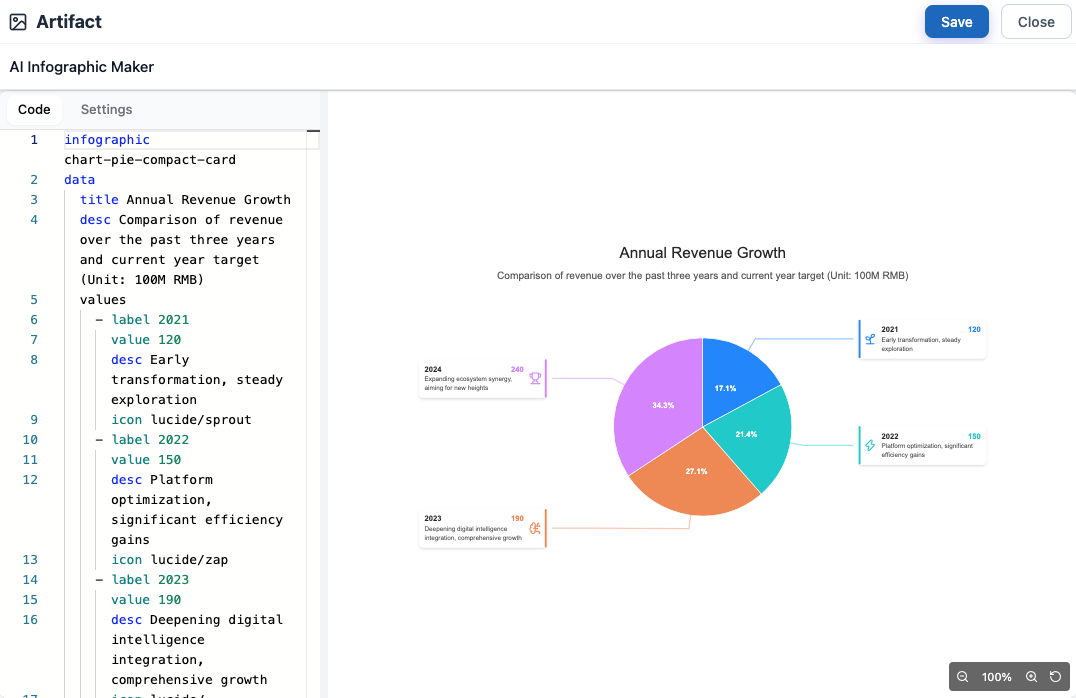This screenshot has width=1076, height=698.
Task: Zoom in the infographic preview
Action: tap(1031, 677)
